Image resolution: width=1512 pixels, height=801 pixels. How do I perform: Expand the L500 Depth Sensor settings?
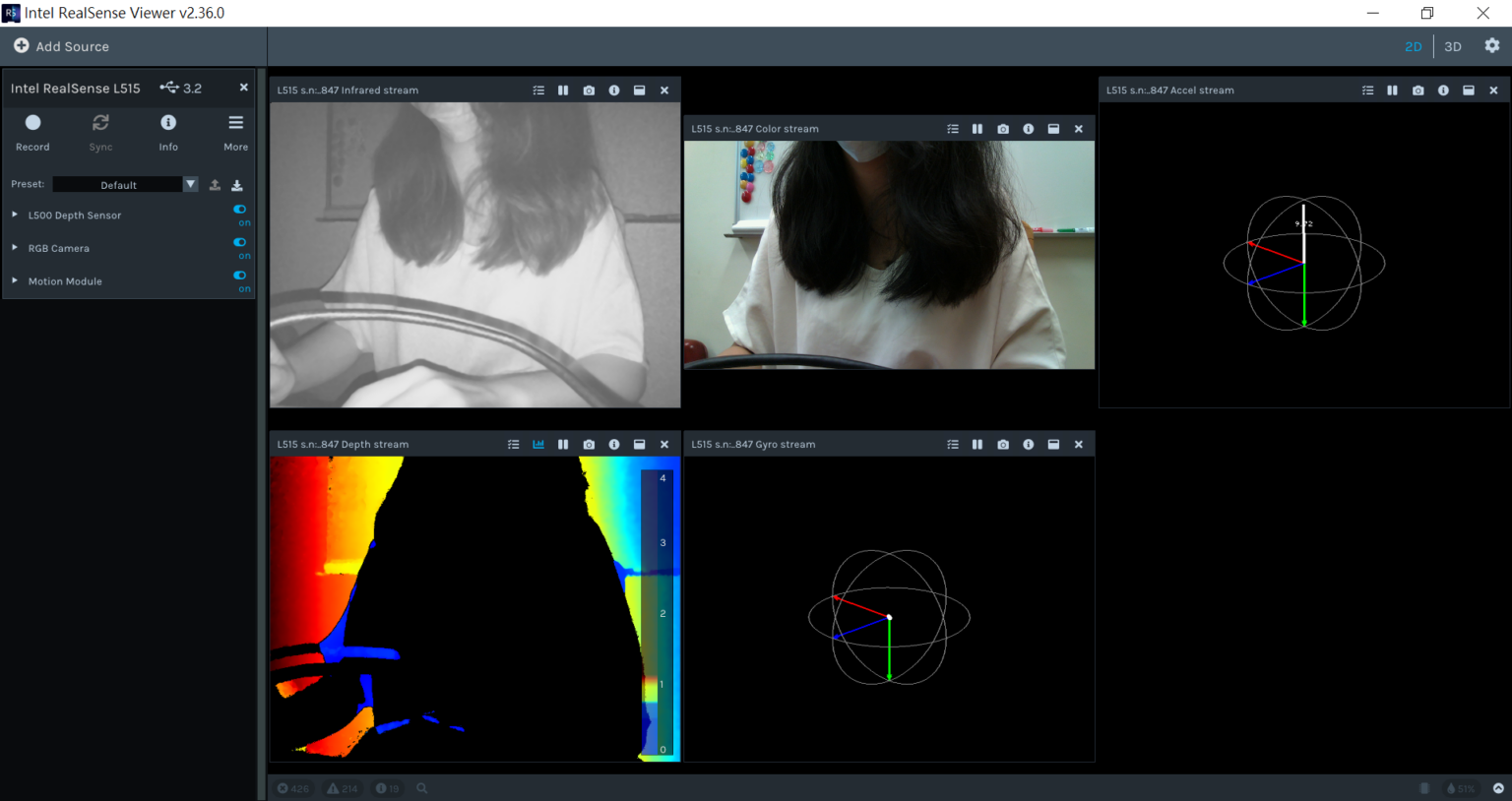pyautogui.click(x=15, y=215)
